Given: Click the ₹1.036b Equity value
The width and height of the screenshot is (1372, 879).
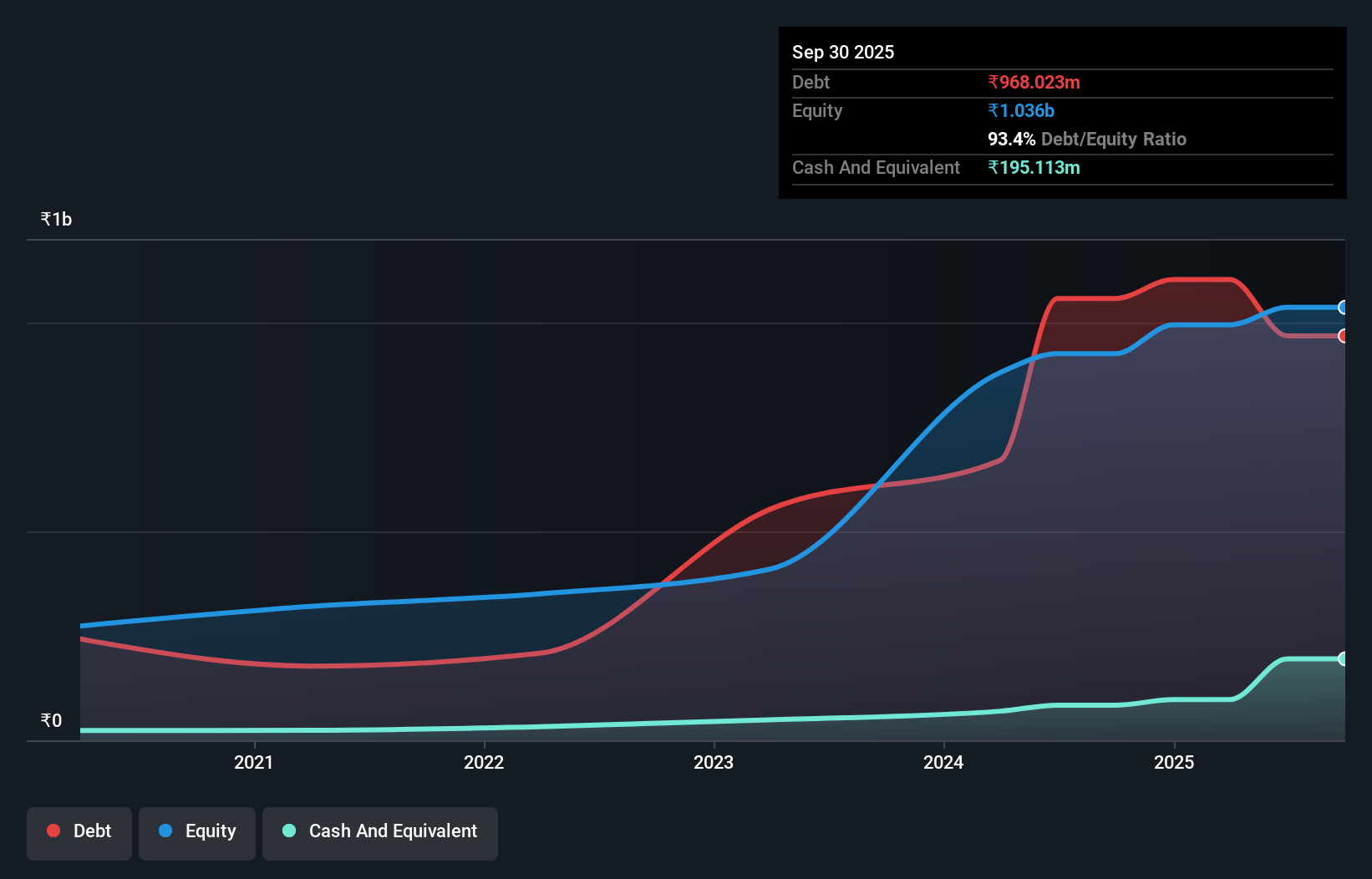Looking at the screenshot, I should click(1020, 109).
